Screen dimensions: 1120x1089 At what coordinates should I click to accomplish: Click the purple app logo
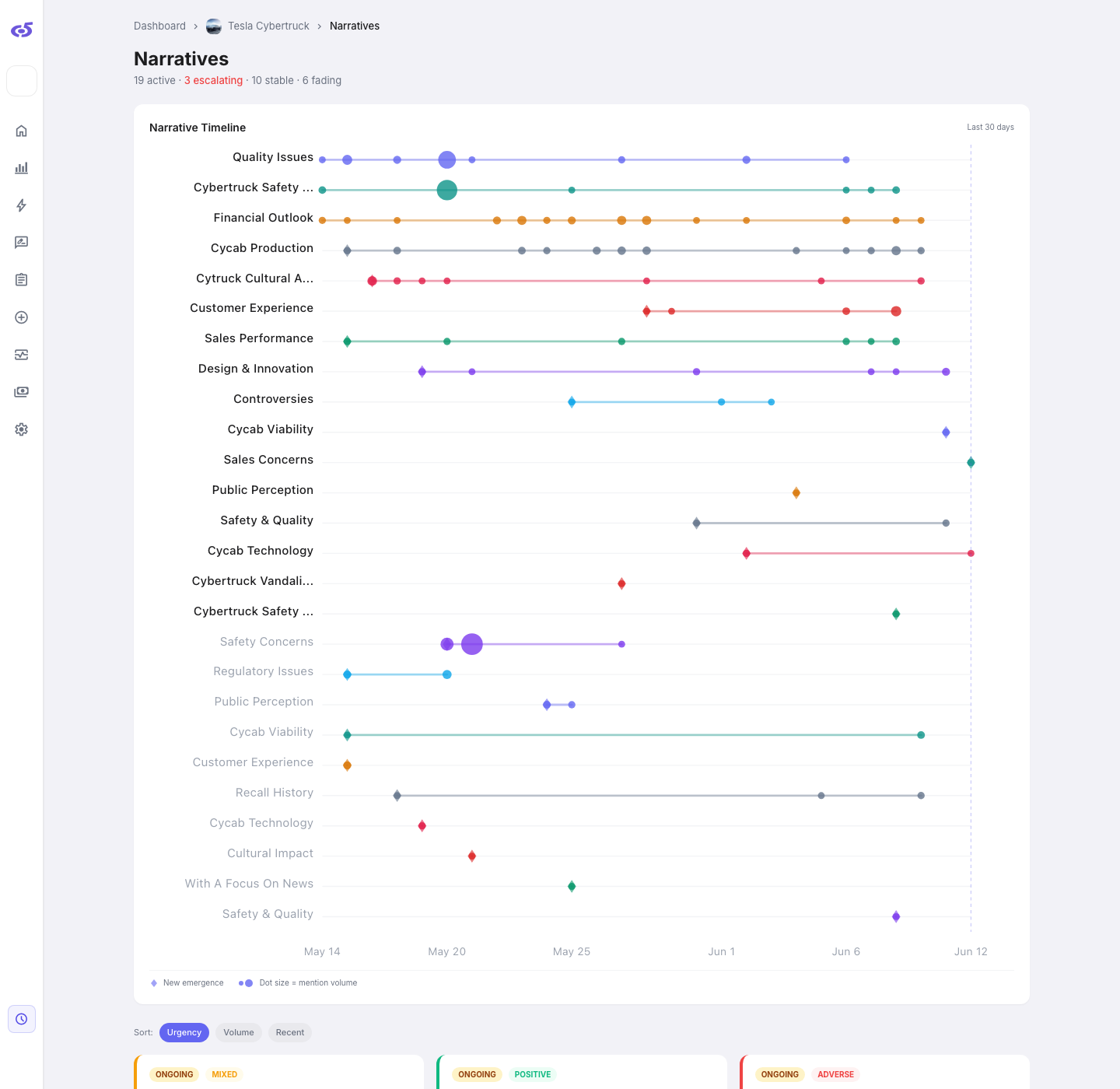click(22, 30)
